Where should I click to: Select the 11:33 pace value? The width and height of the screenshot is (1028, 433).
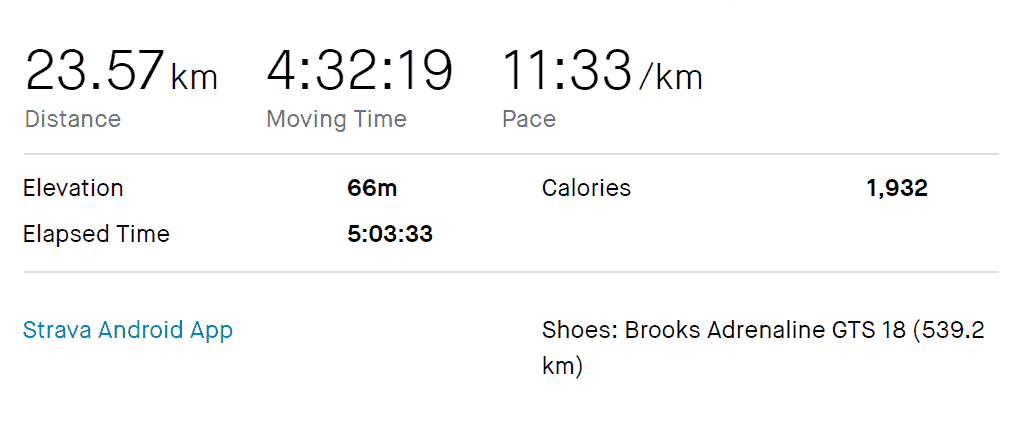[567, 70]
